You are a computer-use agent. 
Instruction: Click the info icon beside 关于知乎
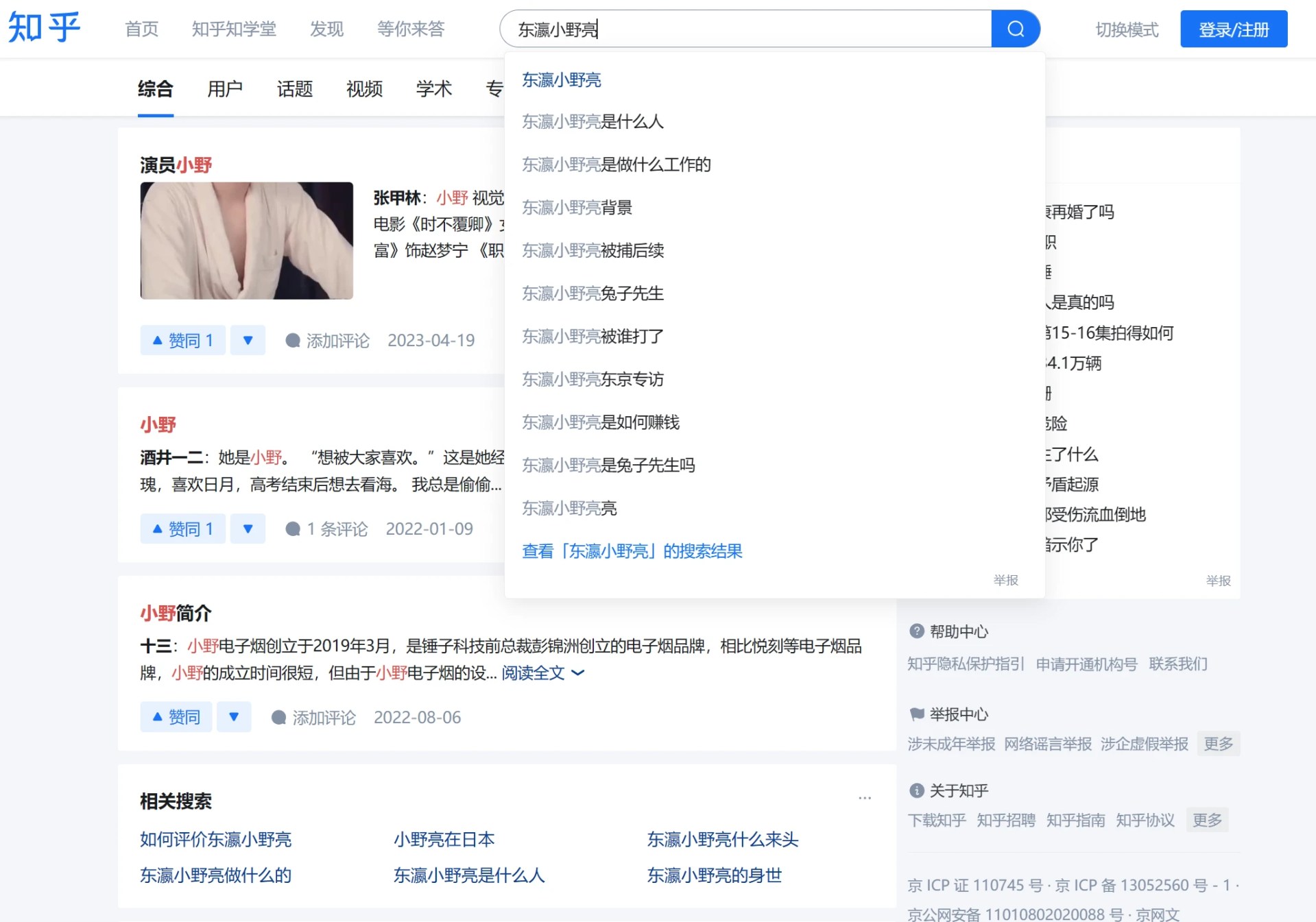pyautogui.click(x=917, y=790)
